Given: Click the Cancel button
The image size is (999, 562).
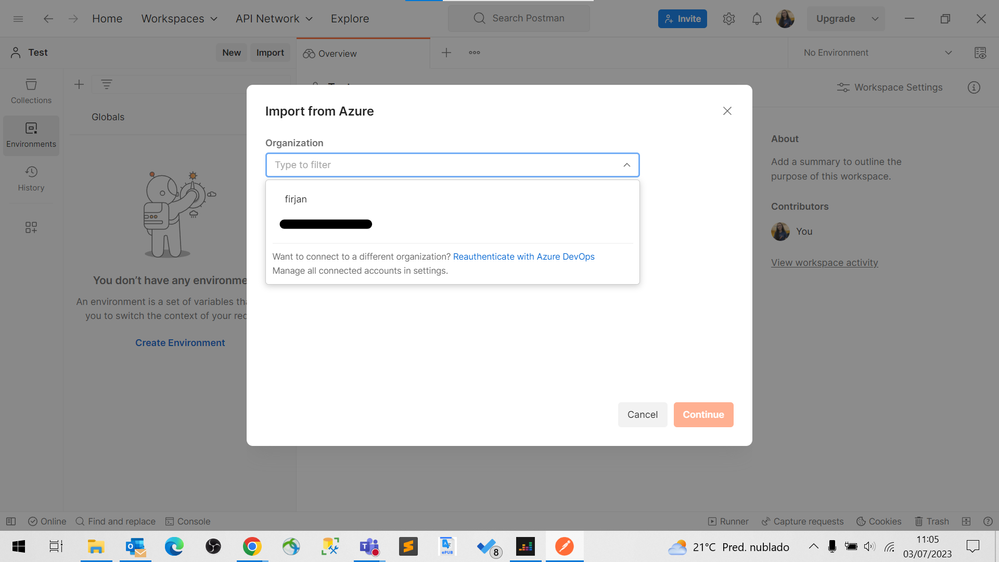Looking at the screenshot, I should (x=642, y=414).
